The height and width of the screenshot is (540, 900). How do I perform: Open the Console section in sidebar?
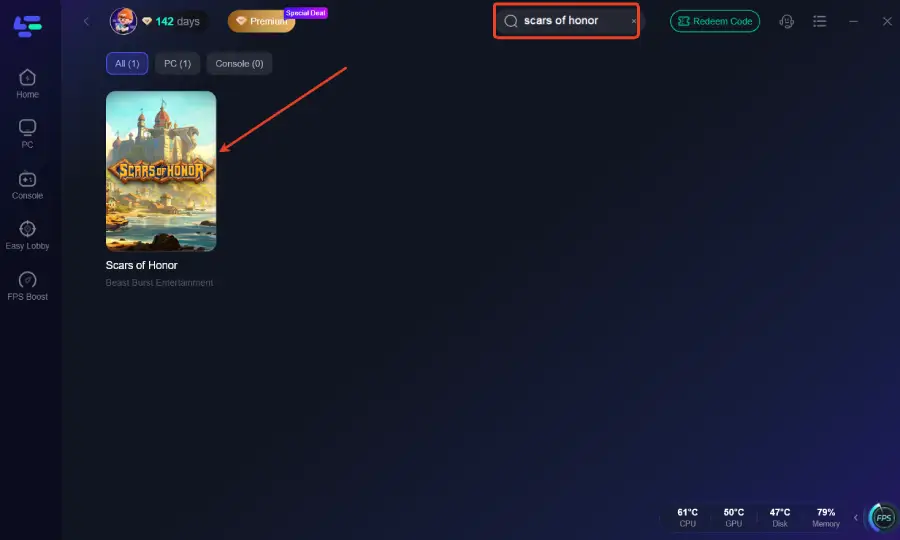[27, 185]
